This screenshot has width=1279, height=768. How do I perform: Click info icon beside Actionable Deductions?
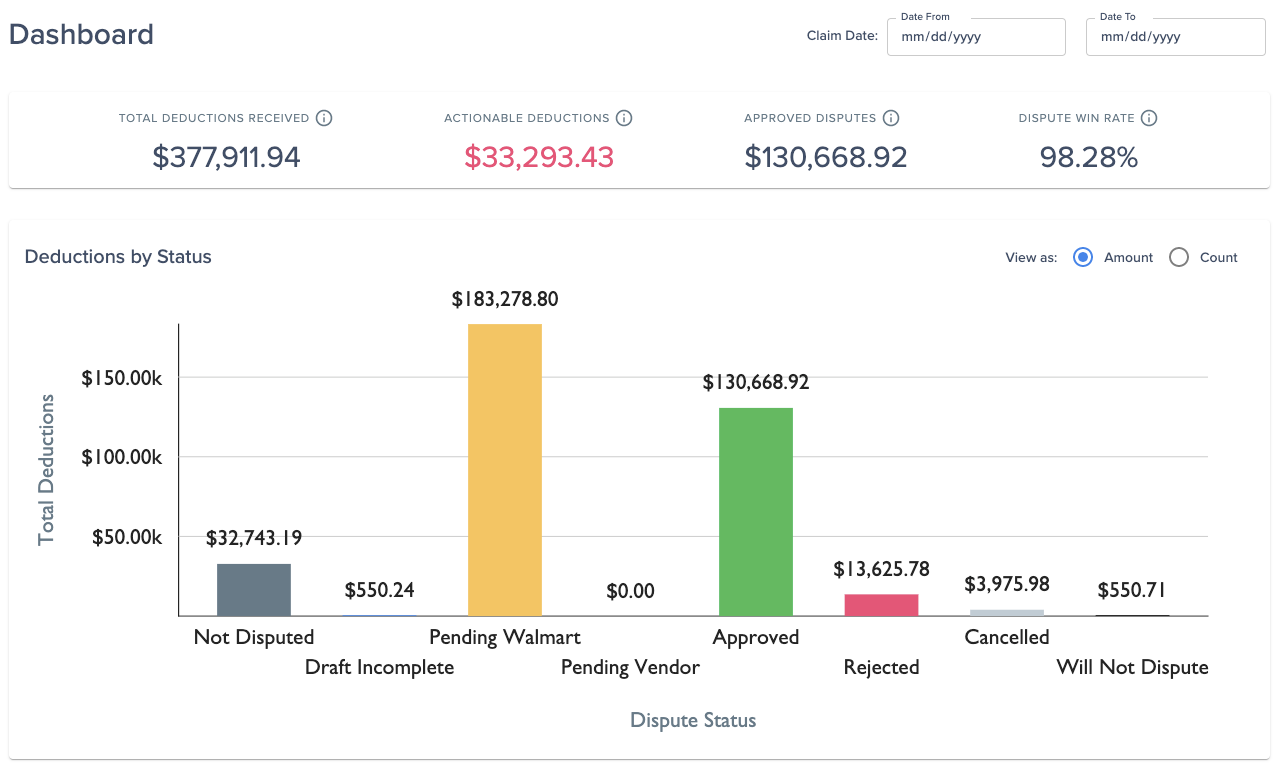pos(624,118)
